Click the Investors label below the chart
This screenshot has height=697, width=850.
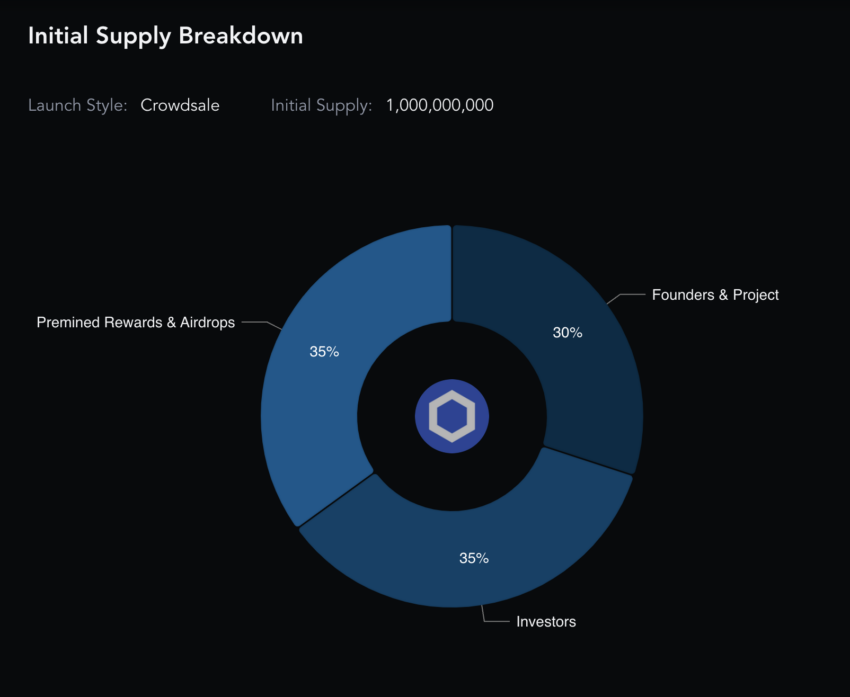coord(546,622)
